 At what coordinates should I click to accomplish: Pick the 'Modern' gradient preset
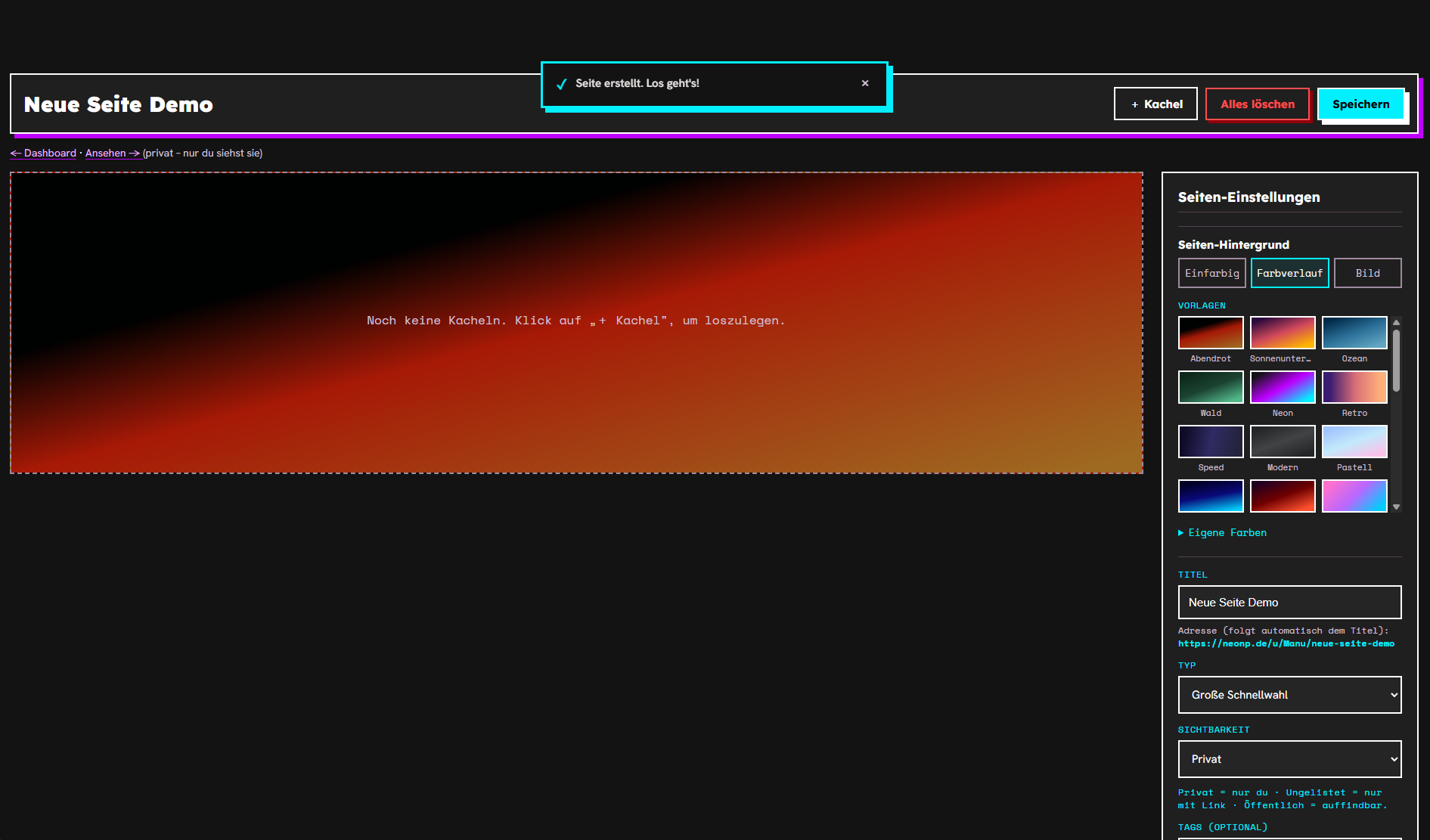1283,442
